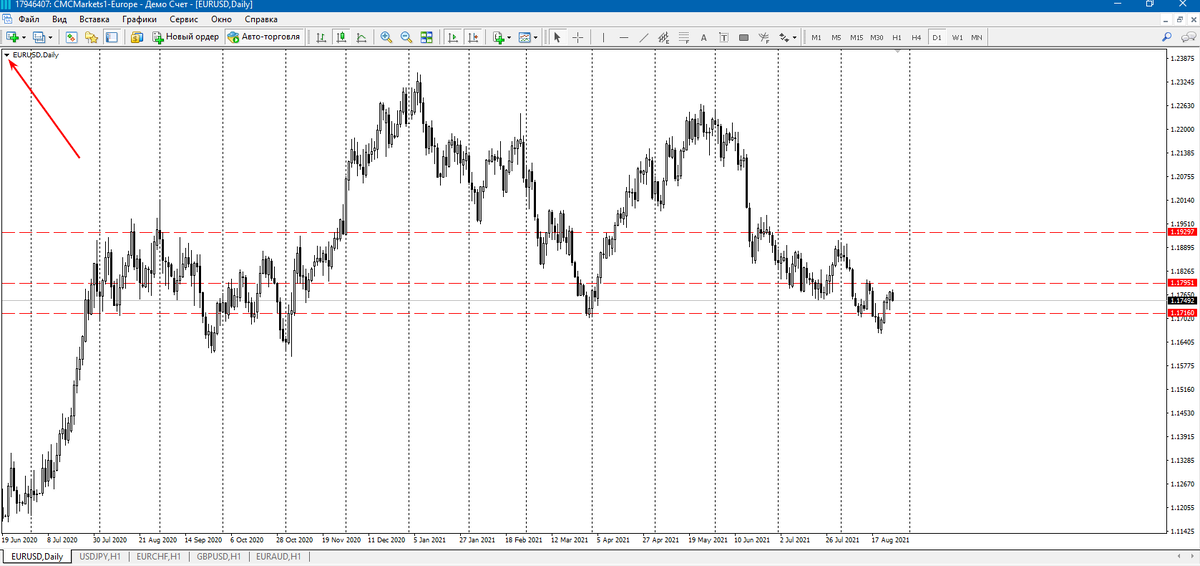Open the Справка menu
1200x566 pixels.
[261, 19]
